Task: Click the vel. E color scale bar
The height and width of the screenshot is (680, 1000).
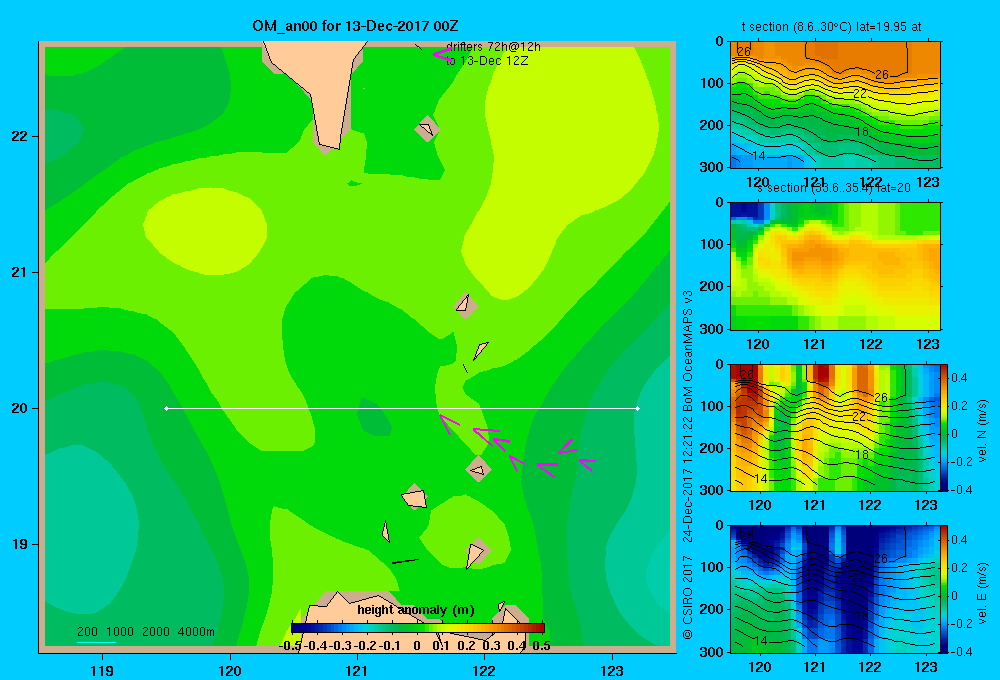Action: tap(945, 589)
